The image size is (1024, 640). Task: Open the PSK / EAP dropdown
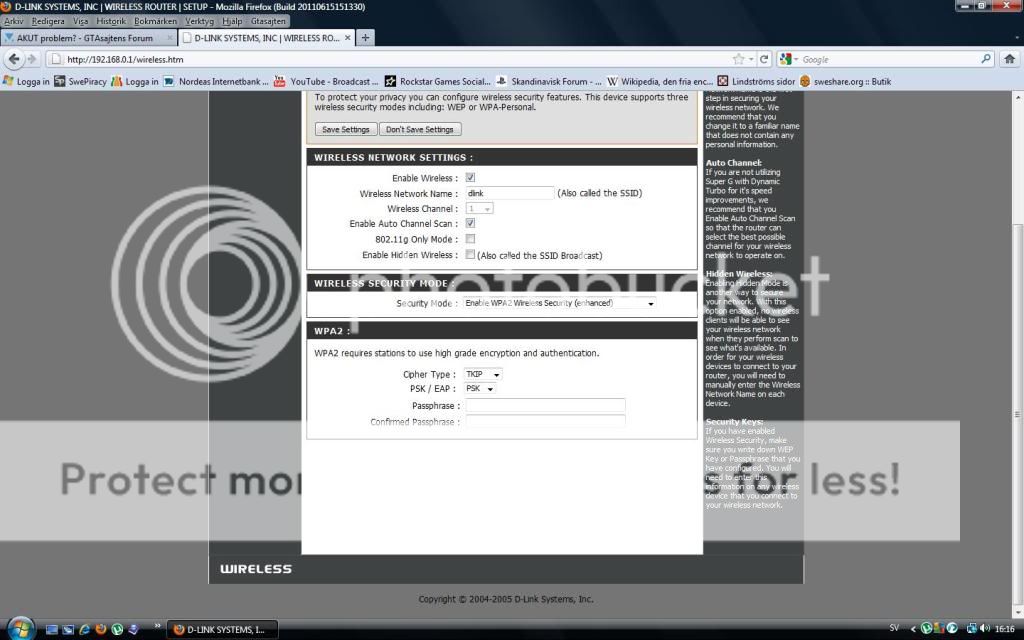click(479, 389)
